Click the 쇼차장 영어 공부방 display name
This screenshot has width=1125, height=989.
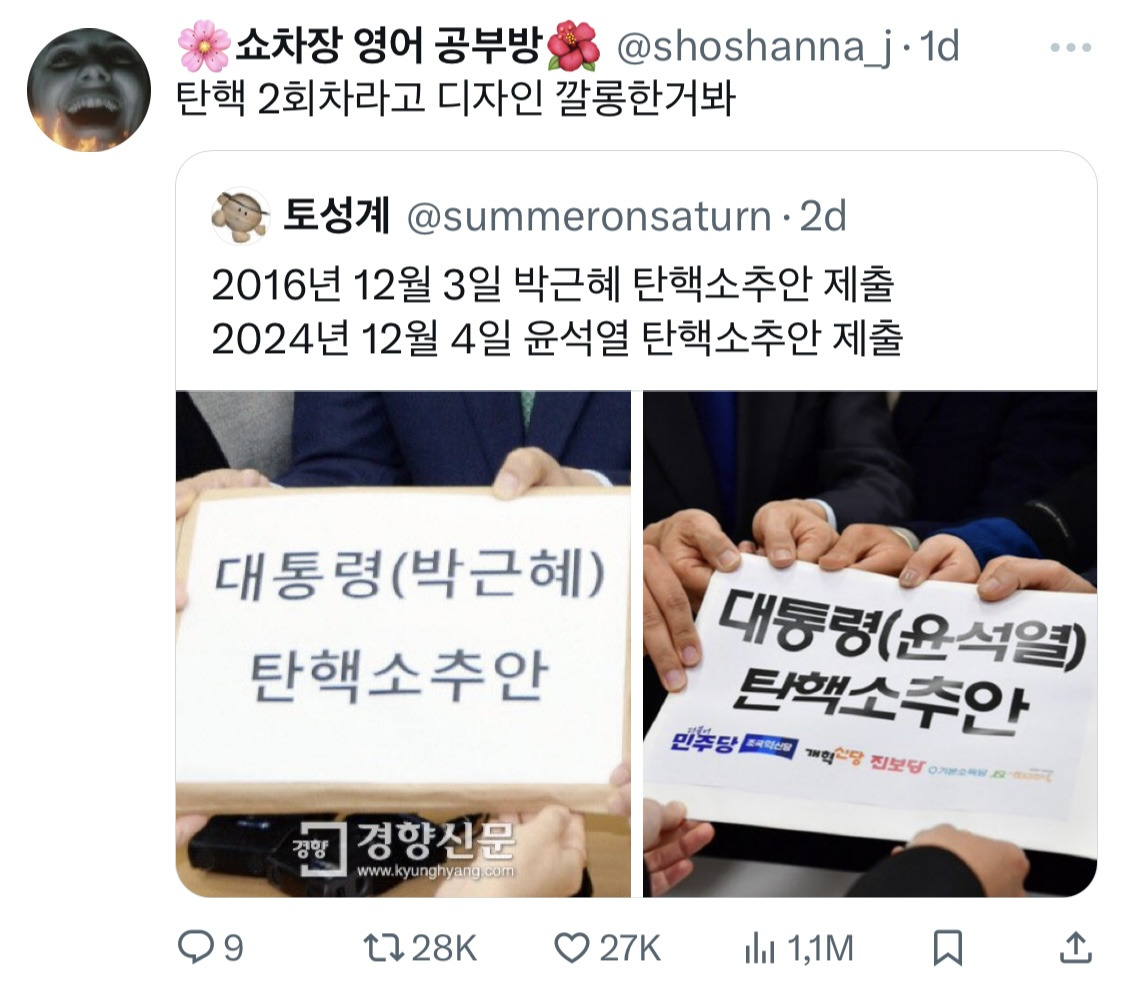(389, 47)
